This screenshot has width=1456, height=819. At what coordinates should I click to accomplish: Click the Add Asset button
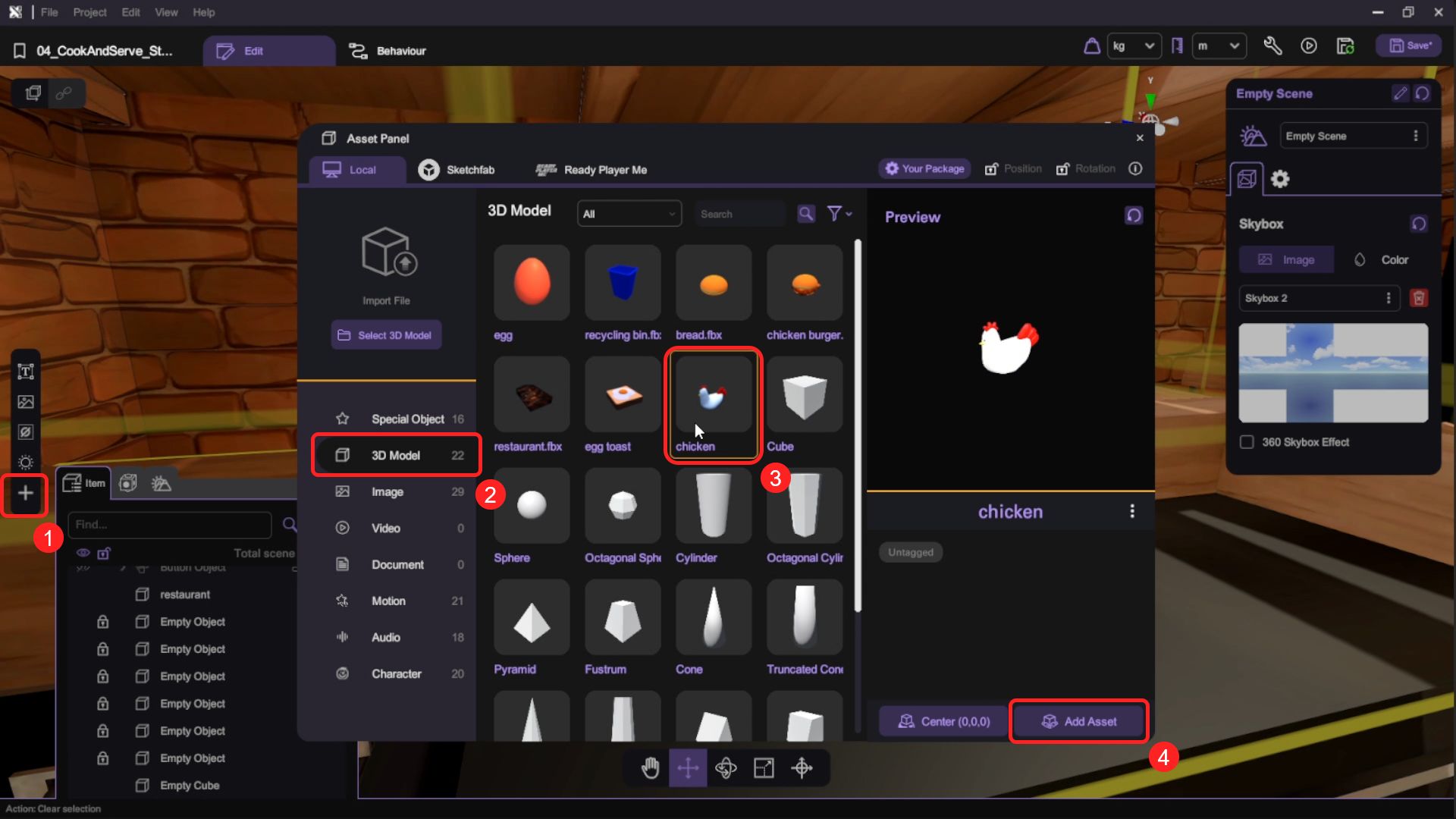tap(1078, 722)
